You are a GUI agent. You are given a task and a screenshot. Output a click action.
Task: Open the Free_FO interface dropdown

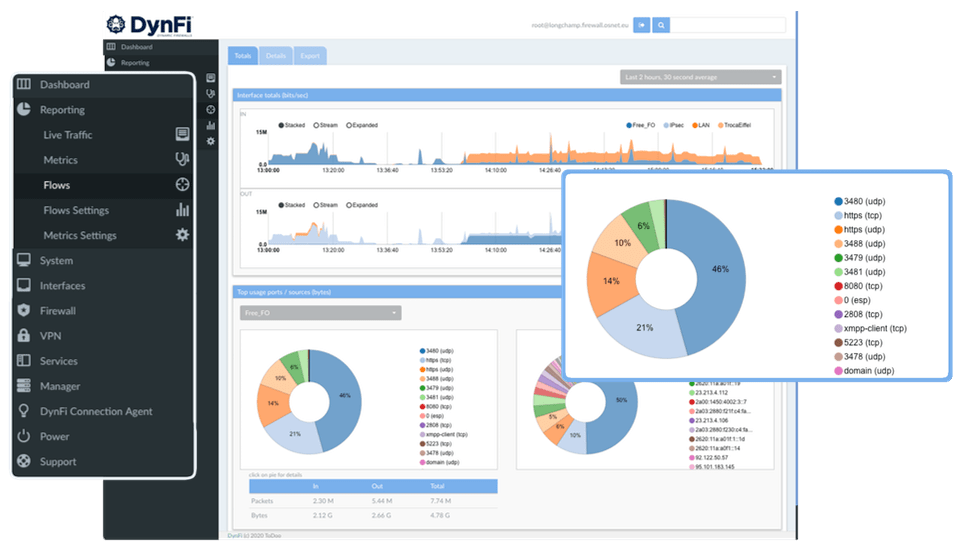coord(320,313)
